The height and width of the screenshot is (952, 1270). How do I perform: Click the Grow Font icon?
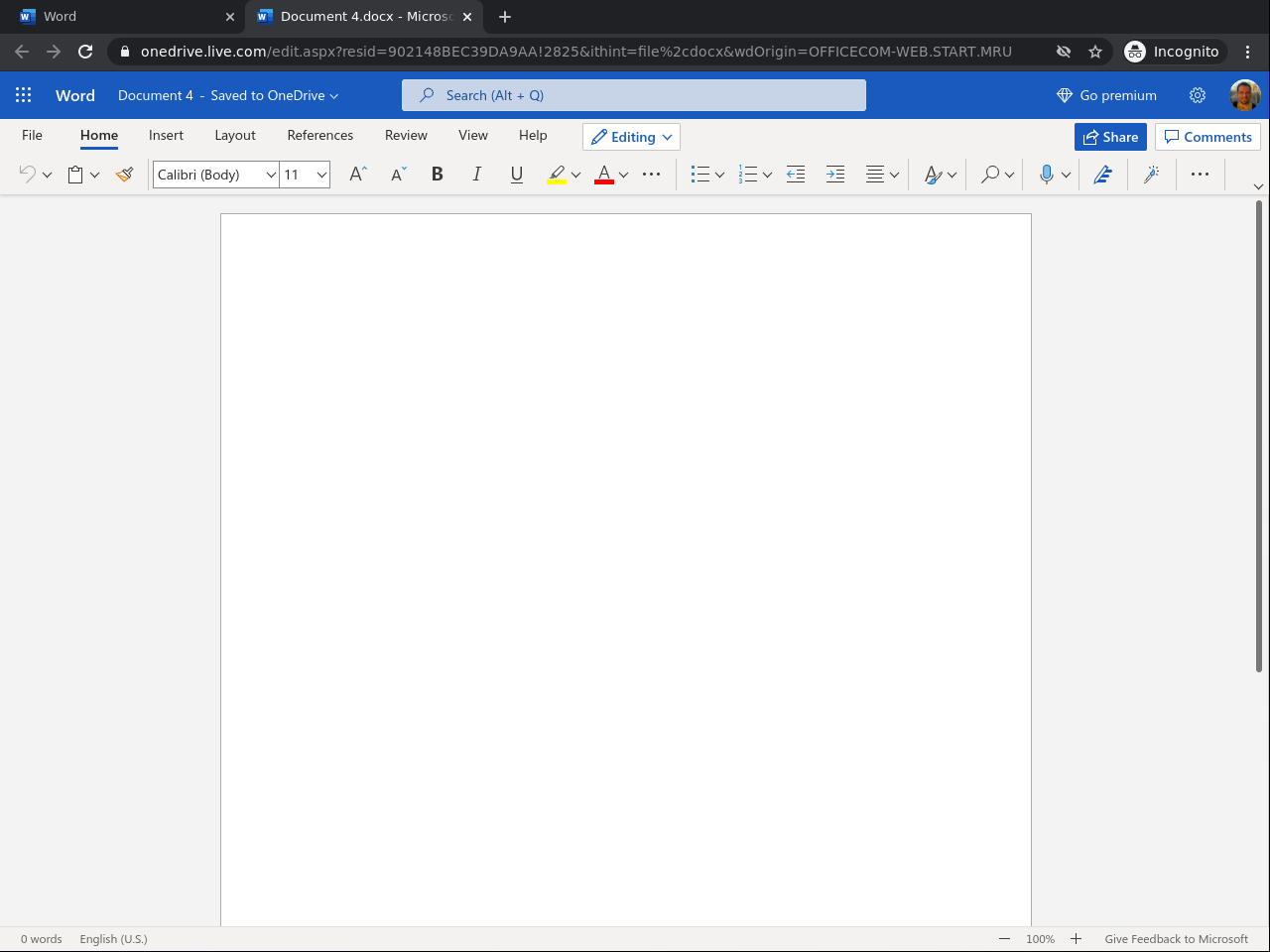click(x=358, y=175)
